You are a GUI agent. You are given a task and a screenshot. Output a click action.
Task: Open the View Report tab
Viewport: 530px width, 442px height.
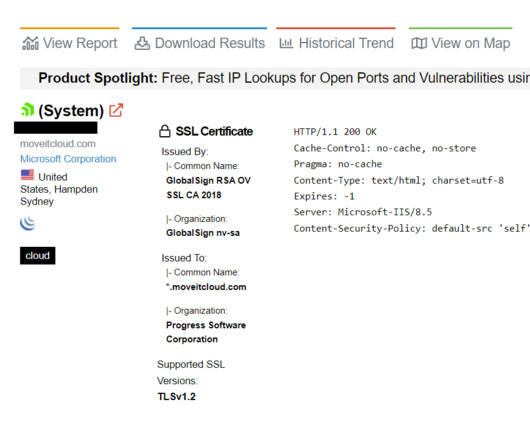pos(70,43)
